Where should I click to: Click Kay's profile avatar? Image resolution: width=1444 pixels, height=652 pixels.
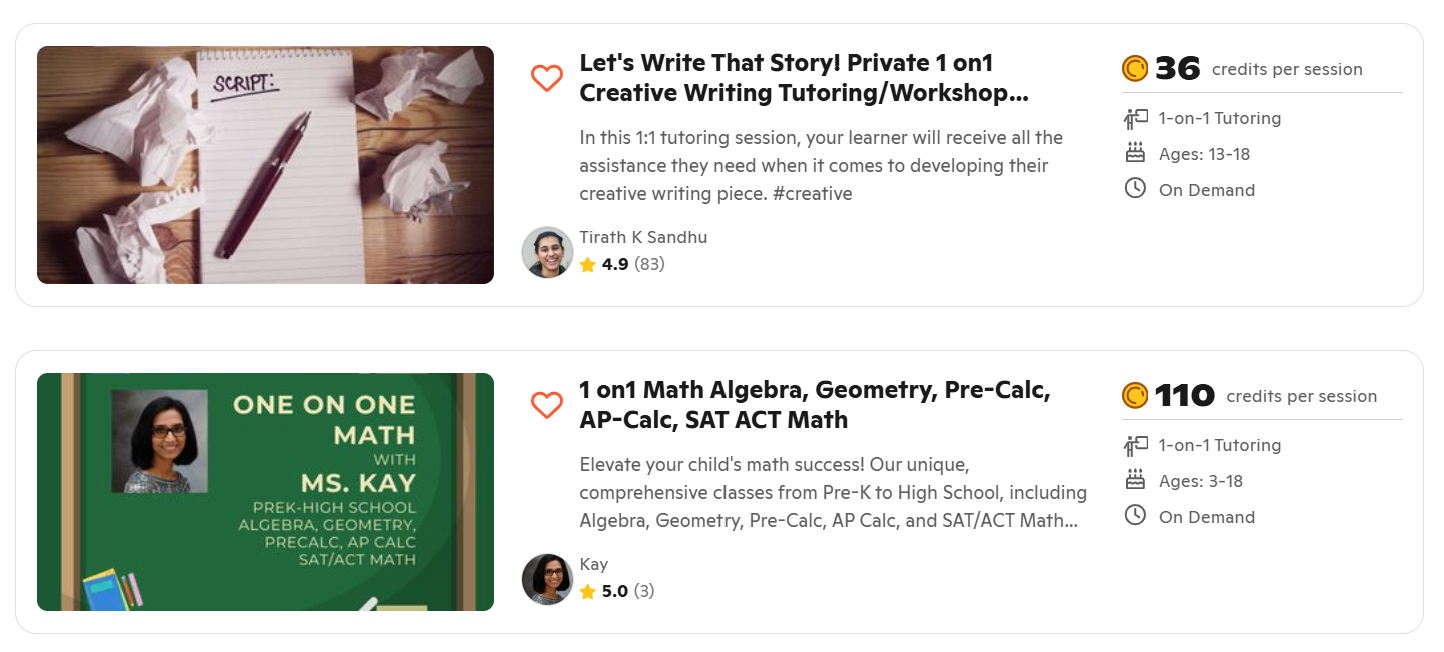pos(547,579)
